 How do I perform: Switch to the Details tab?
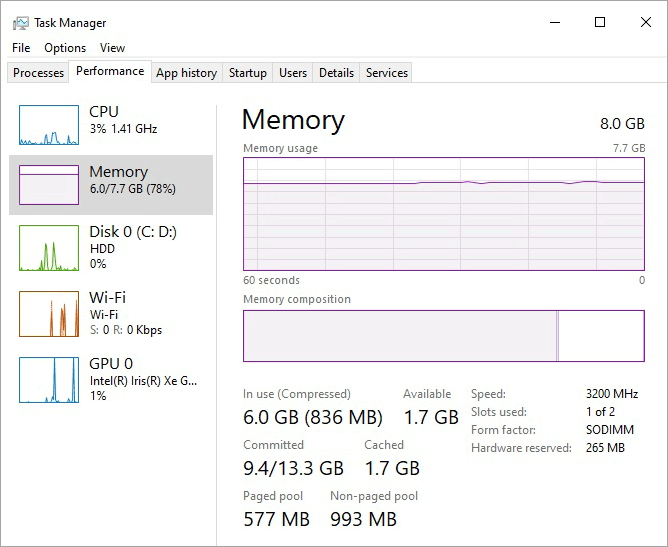(336, 73)
